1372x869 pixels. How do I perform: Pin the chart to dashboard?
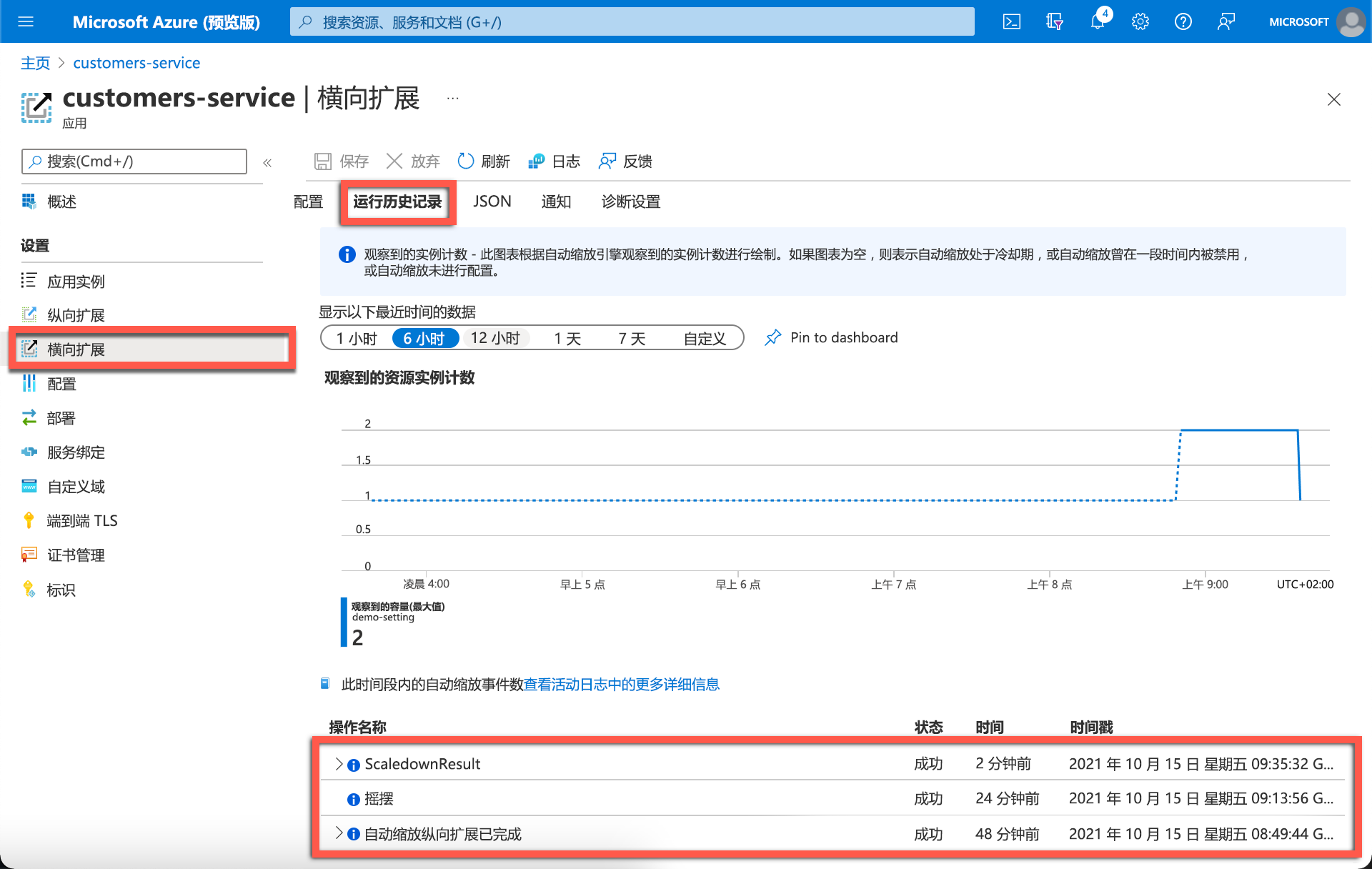tap(830, 337)
